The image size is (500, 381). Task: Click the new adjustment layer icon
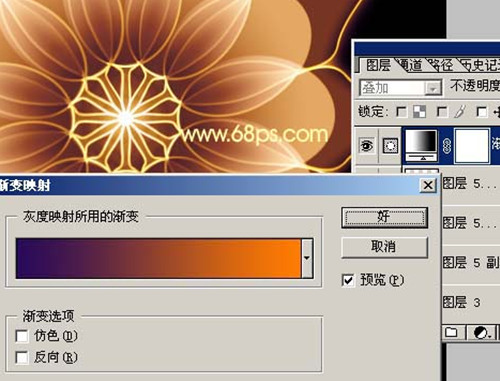coord(481,332)
